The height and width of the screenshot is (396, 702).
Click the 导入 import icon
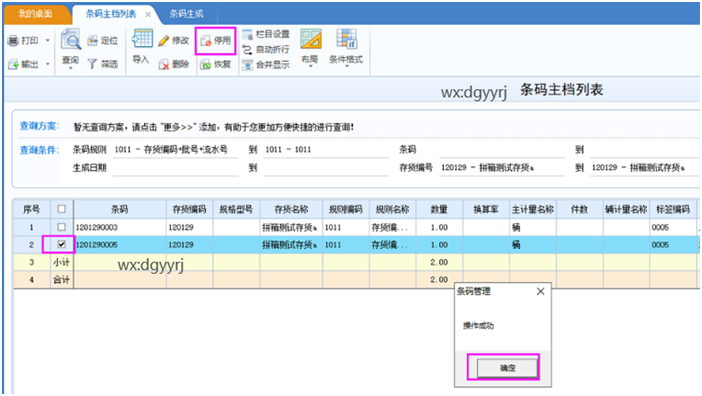[141, 39]
